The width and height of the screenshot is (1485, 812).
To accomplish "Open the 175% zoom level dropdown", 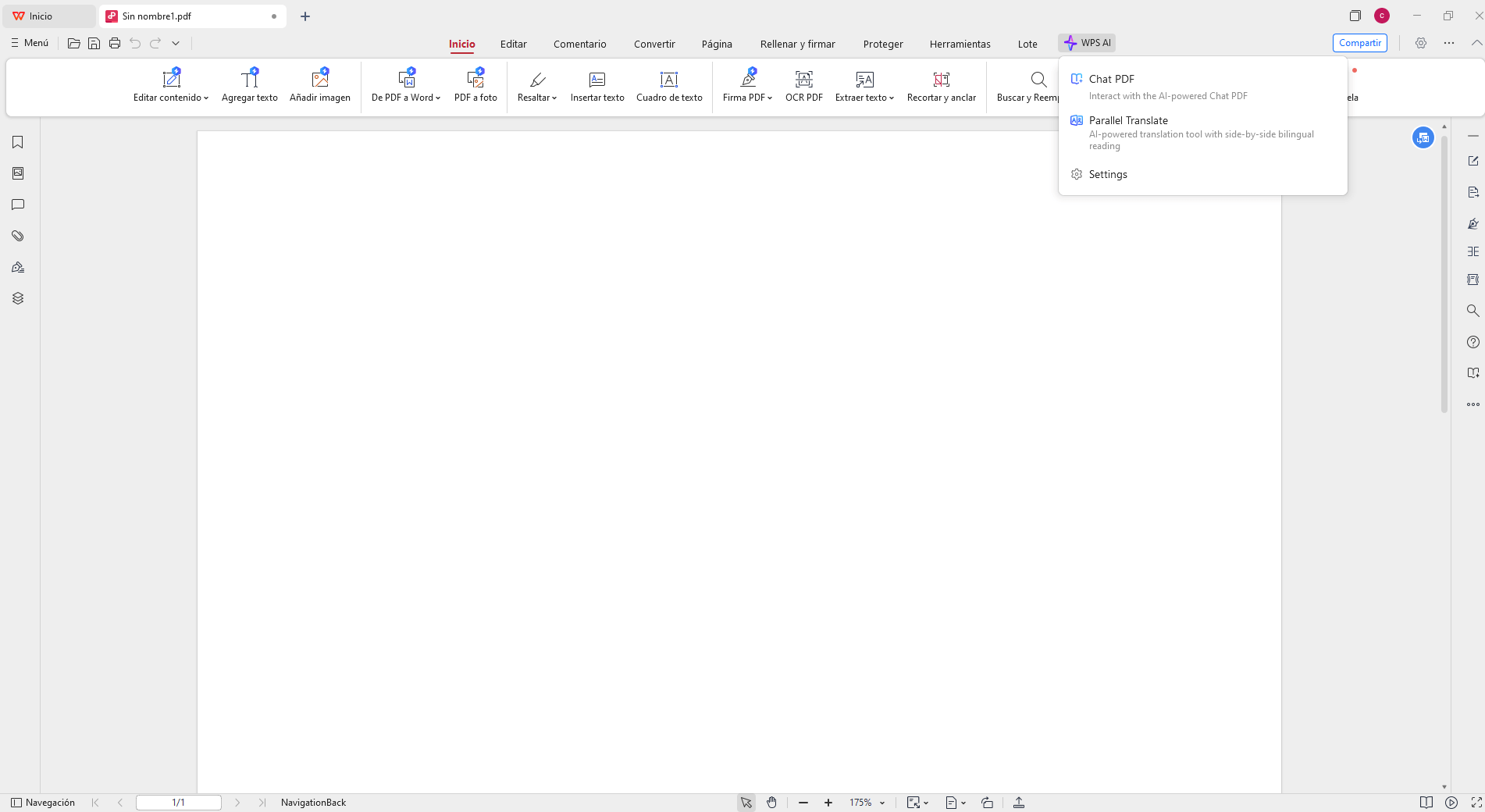I will (882, 803).
